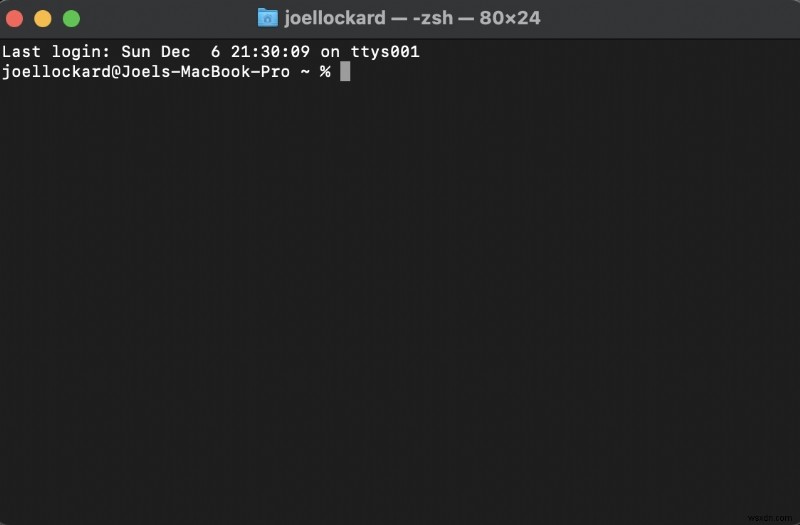This screenshot has height=525, width=800.
Task: Click the "Dec" month in login line
Action: click(x=176, y=51)
